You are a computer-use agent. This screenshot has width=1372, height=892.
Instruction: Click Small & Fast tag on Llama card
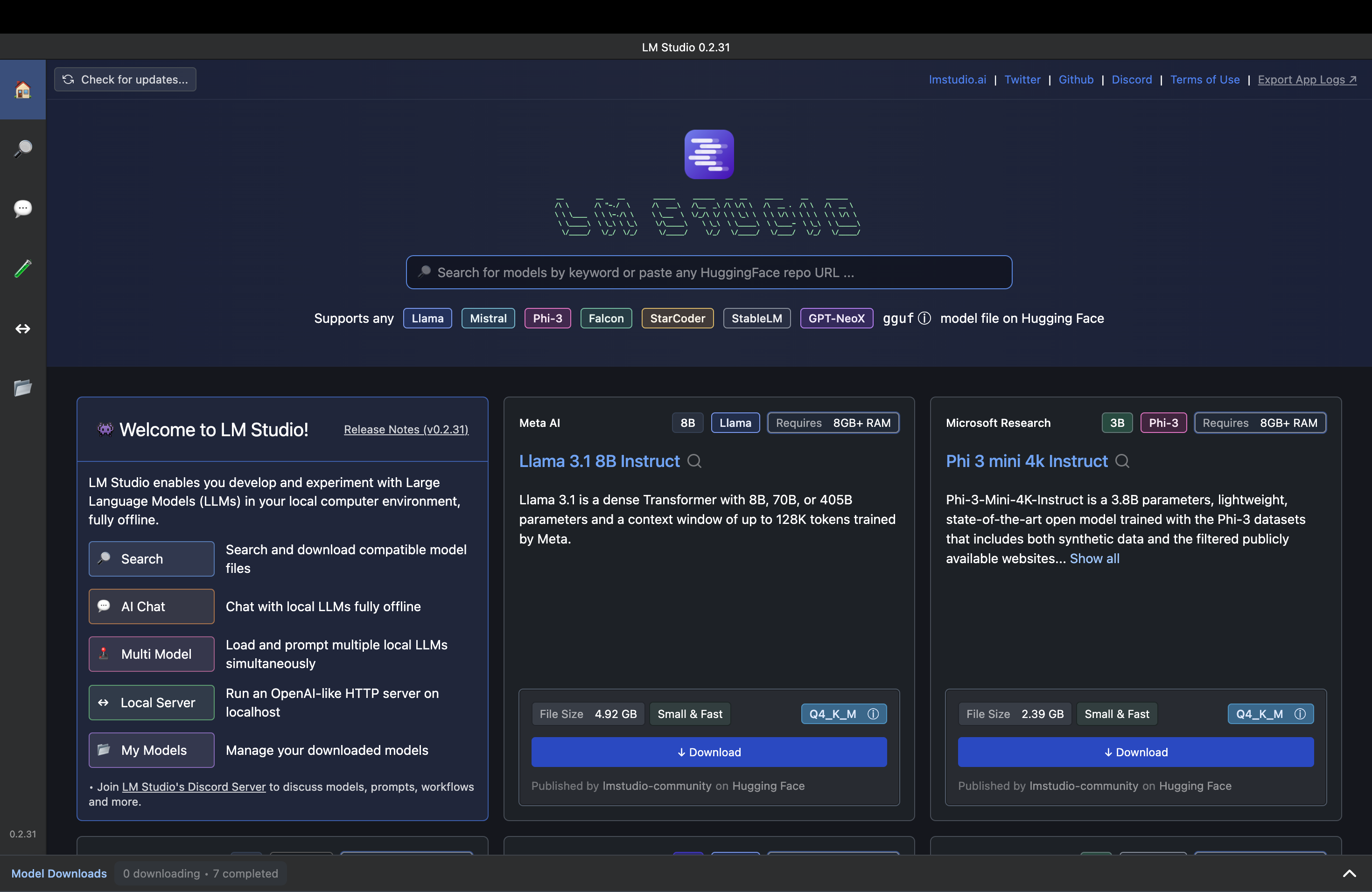[x=690, y=714]
